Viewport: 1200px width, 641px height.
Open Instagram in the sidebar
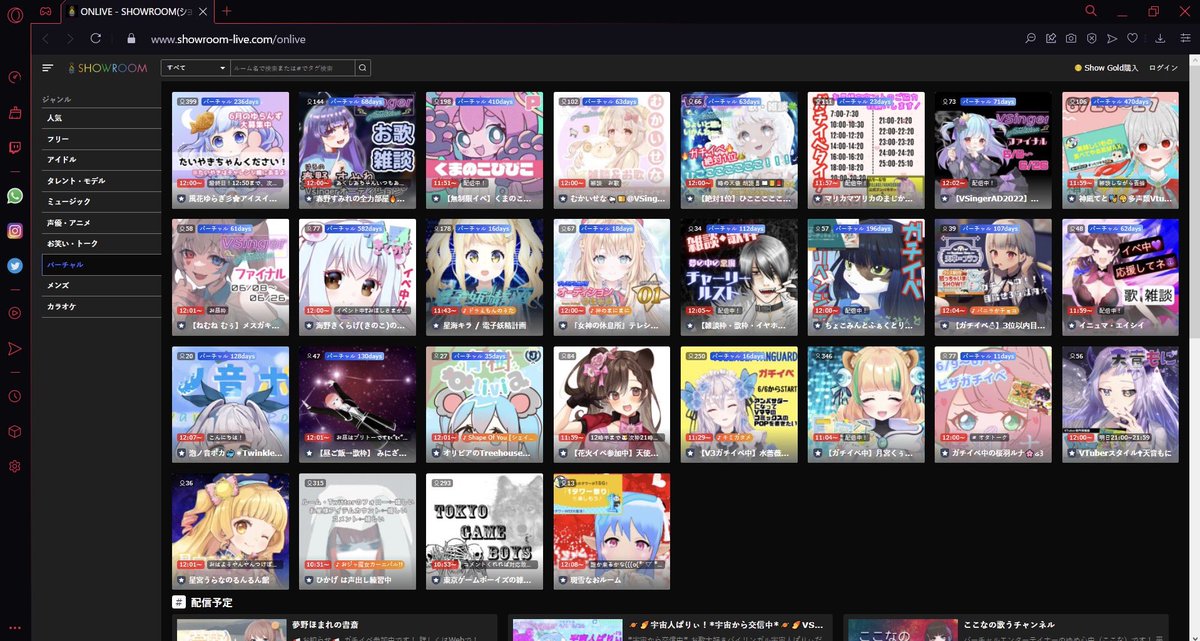(x=14, y=231)
